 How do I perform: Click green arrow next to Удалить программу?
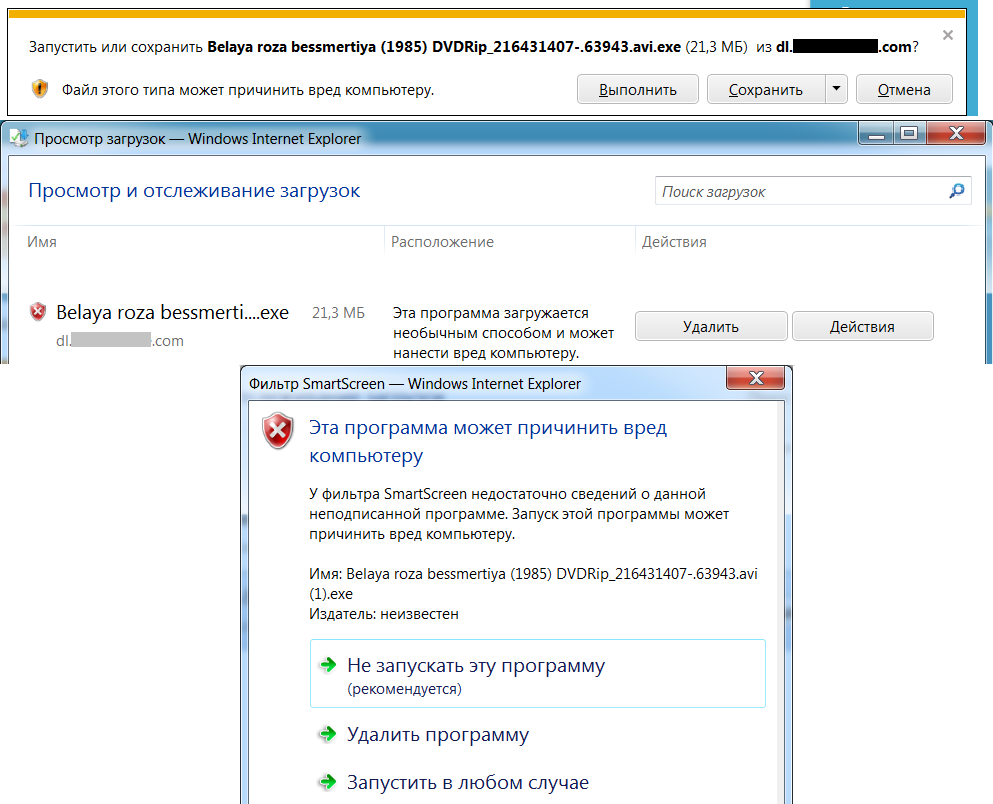pyautogui.click(x=328, y=734)
